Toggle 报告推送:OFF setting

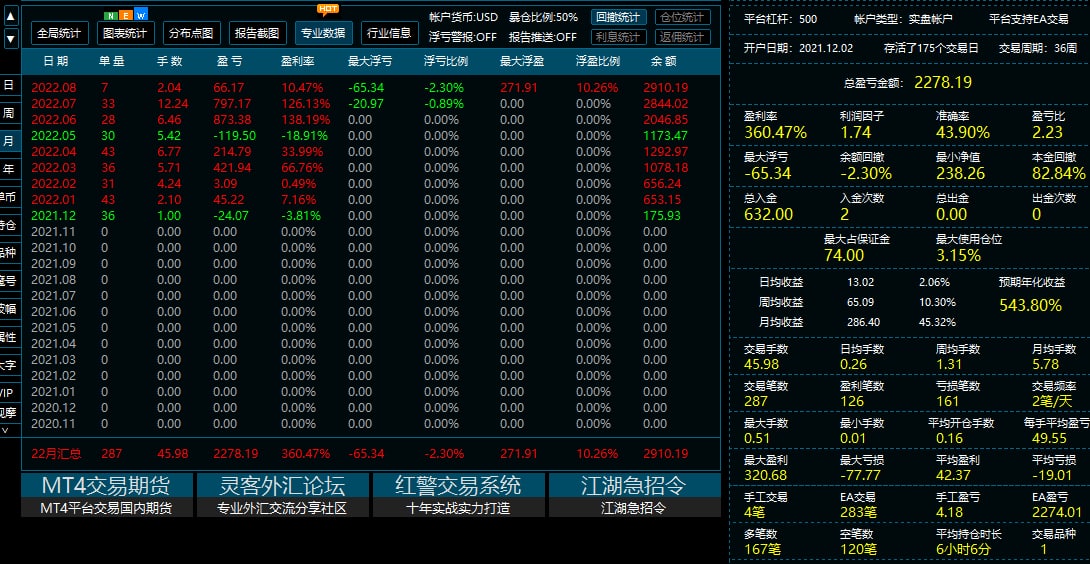click(x=542, y=37)
